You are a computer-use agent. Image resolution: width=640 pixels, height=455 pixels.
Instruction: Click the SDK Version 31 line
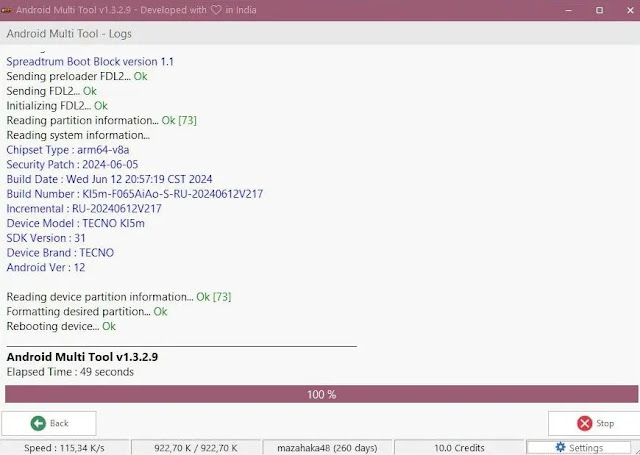(46, 238)
